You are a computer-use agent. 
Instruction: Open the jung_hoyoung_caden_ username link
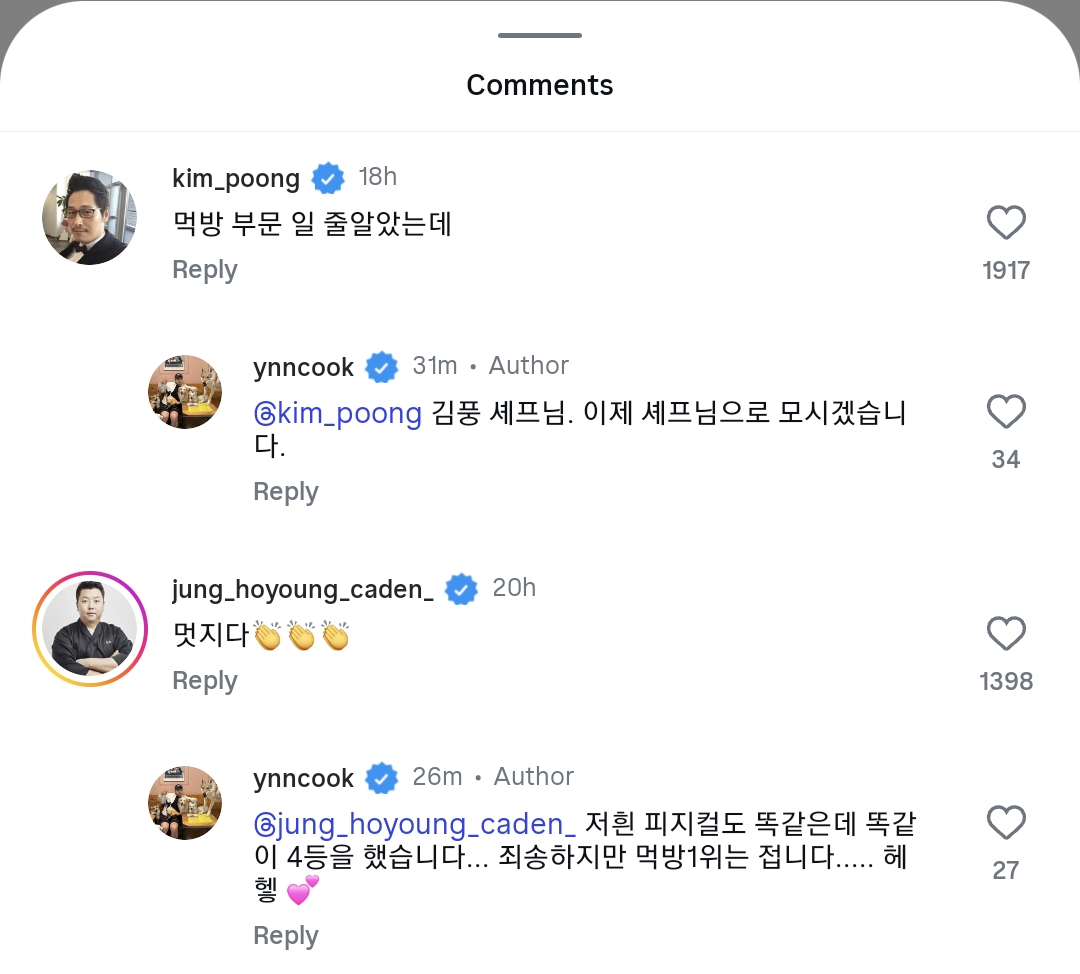coord(302,589)
